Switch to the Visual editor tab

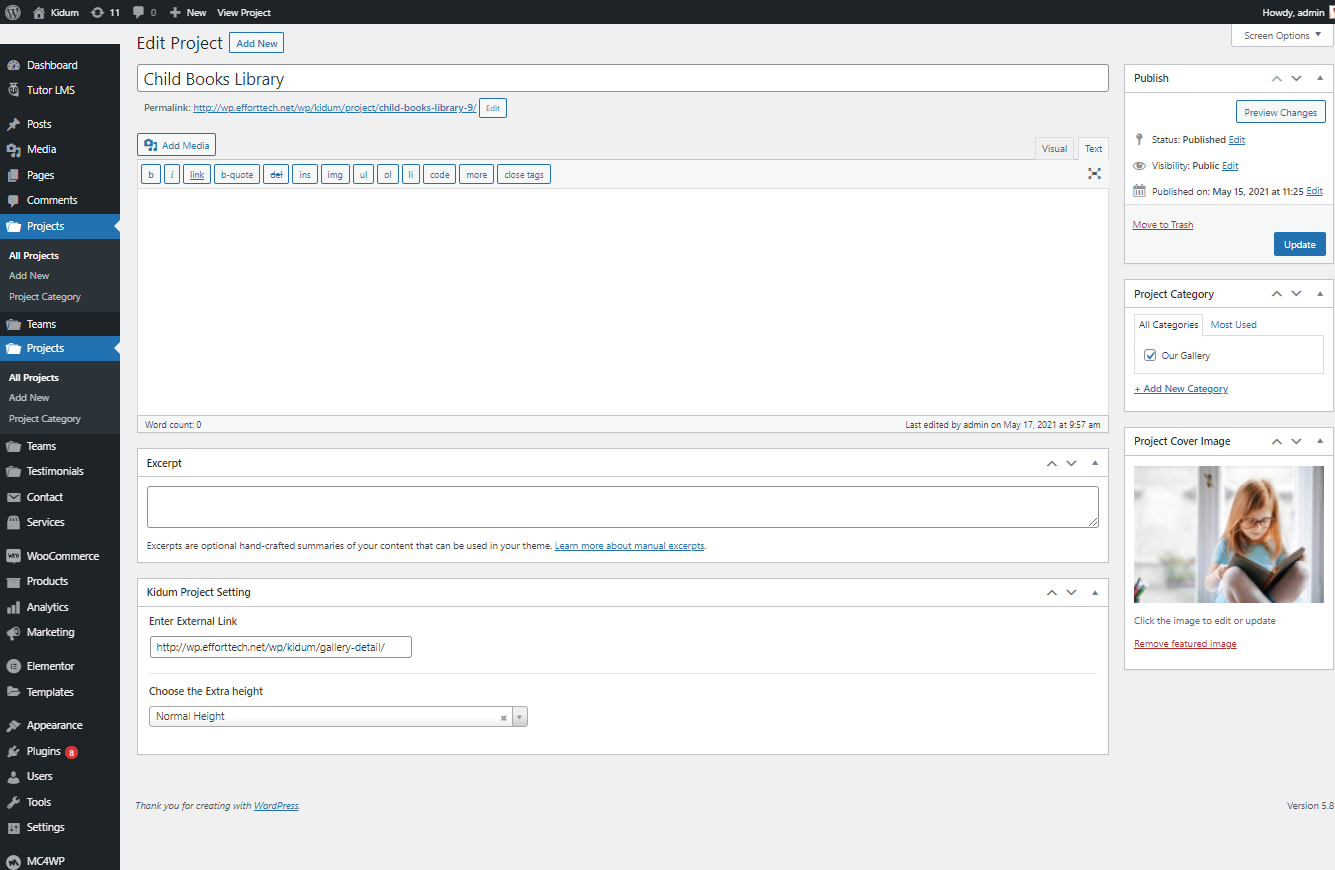pos(1054,149)
